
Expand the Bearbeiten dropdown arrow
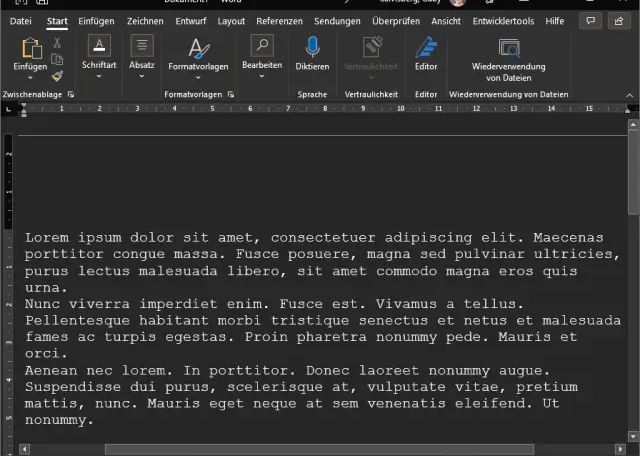coord(262,76)
